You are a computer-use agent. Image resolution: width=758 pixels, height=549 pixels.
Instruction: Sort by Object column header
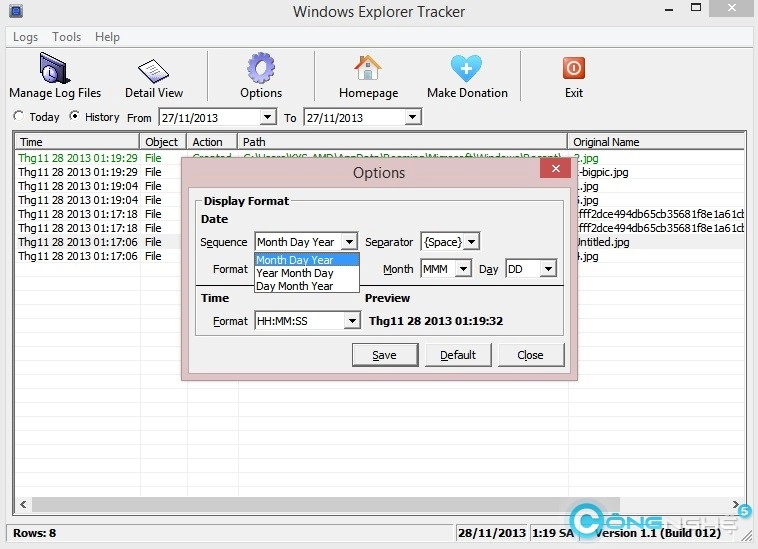point(163,142)
